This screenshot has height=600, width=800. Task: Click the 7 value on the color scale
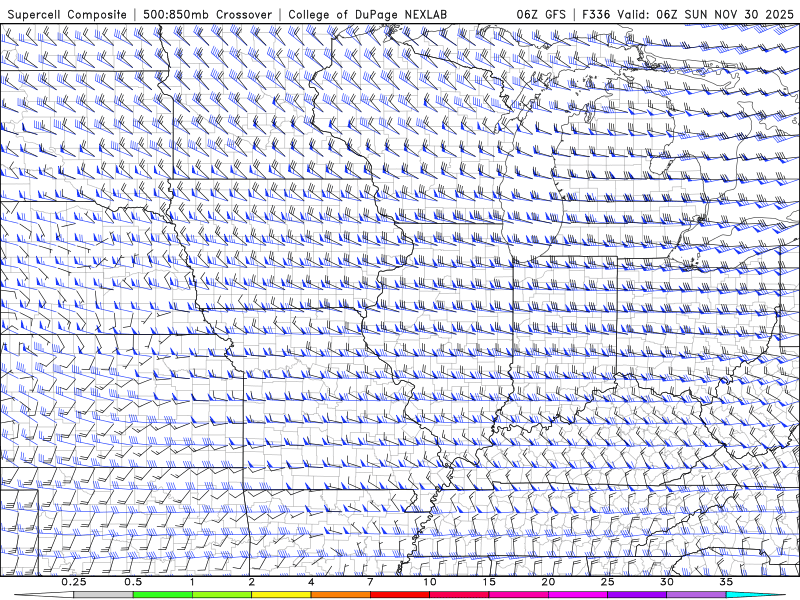tap(370, 582)
